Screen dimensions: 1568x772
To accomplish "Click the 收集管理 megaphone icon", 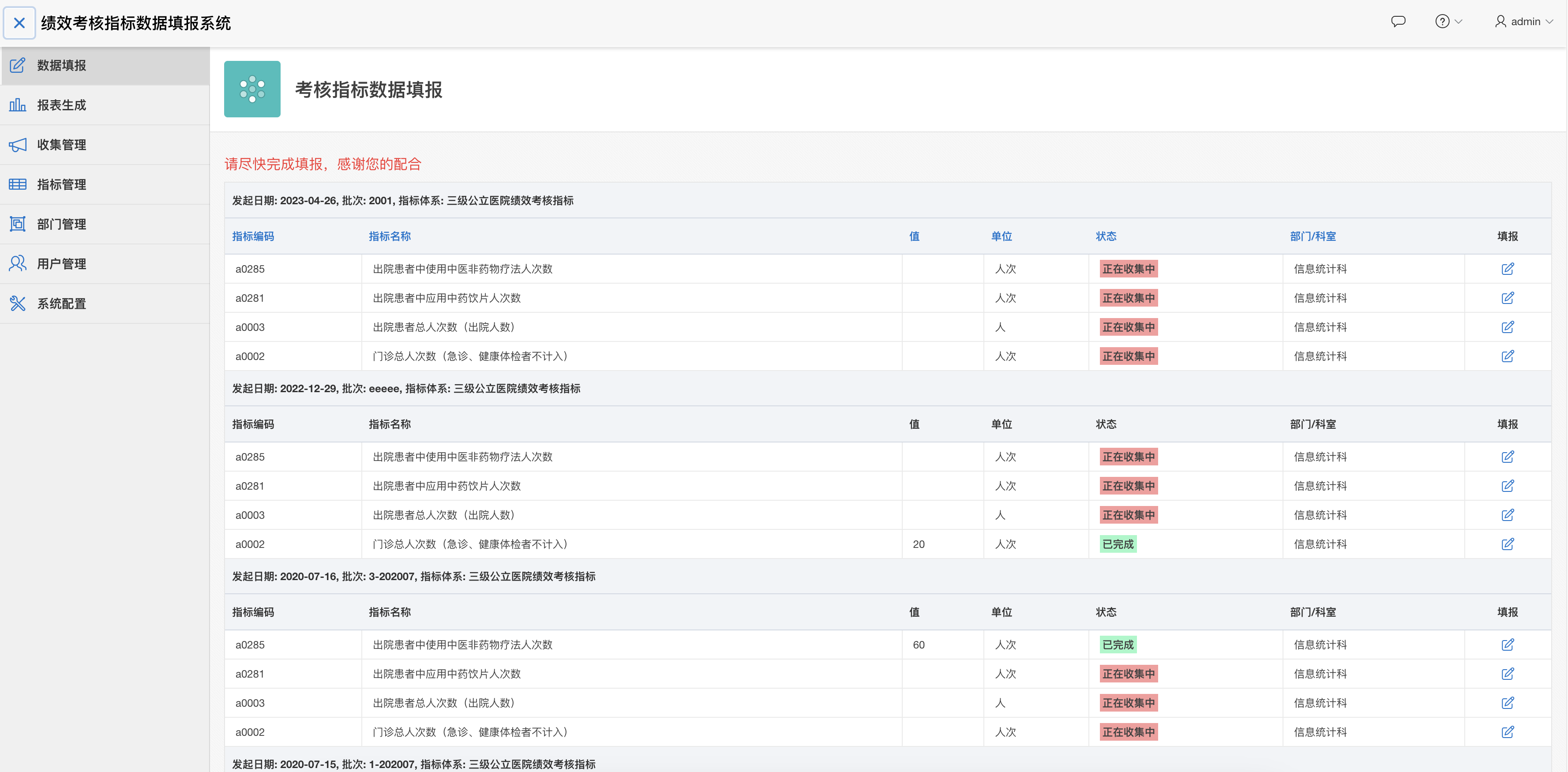I will [18, 145].
